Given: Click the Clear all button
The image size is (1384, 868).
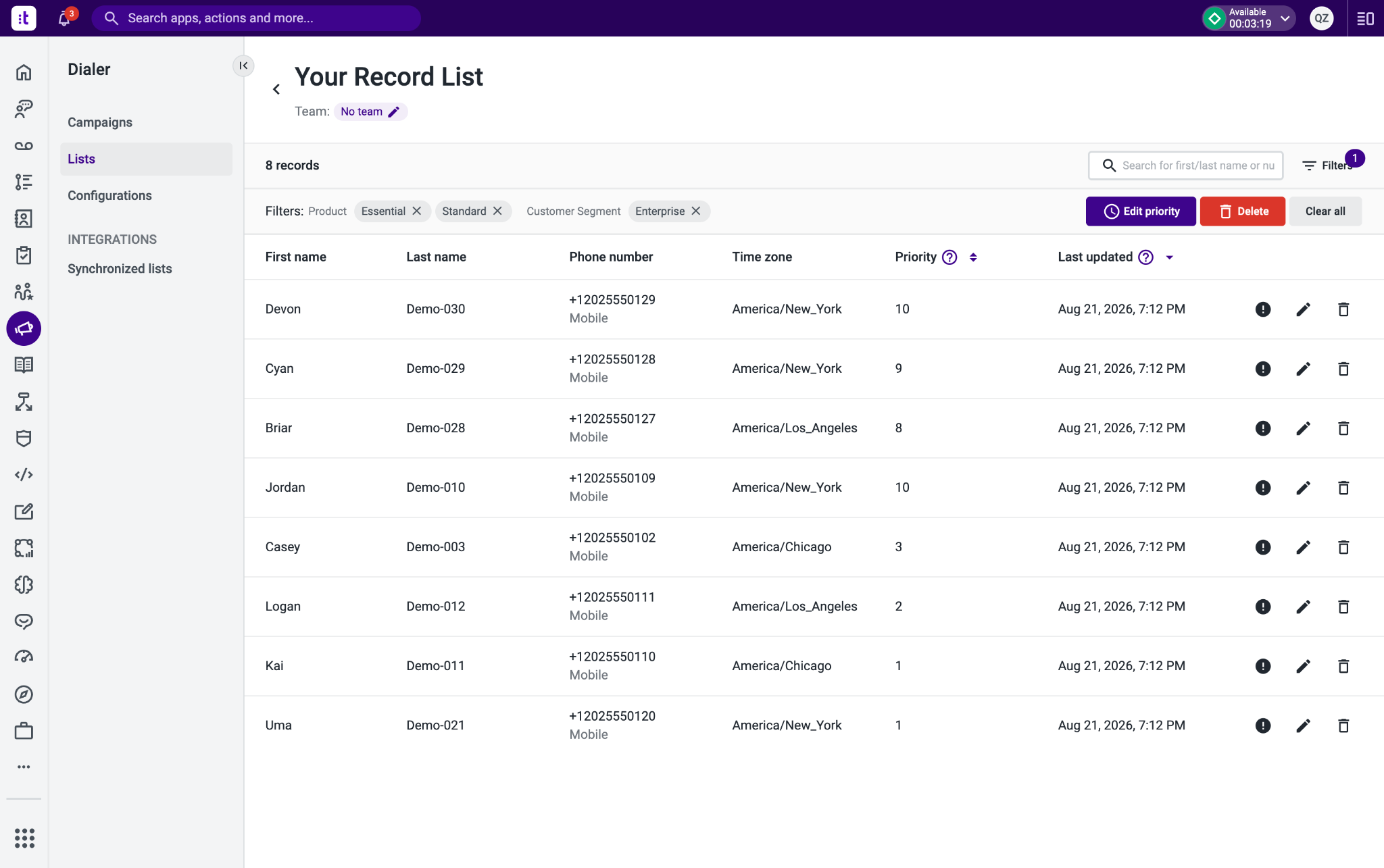Looking at the screenshot, I should [x=1325, y=211].
